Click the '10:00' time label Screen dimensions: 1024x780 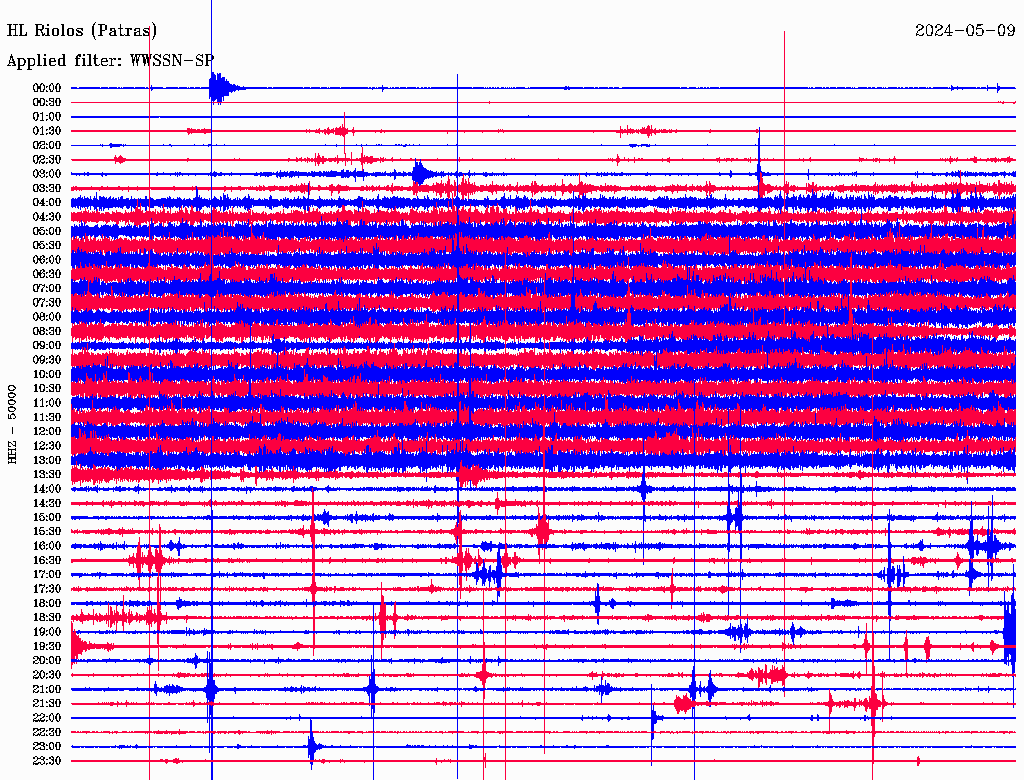tap(47, 374)
